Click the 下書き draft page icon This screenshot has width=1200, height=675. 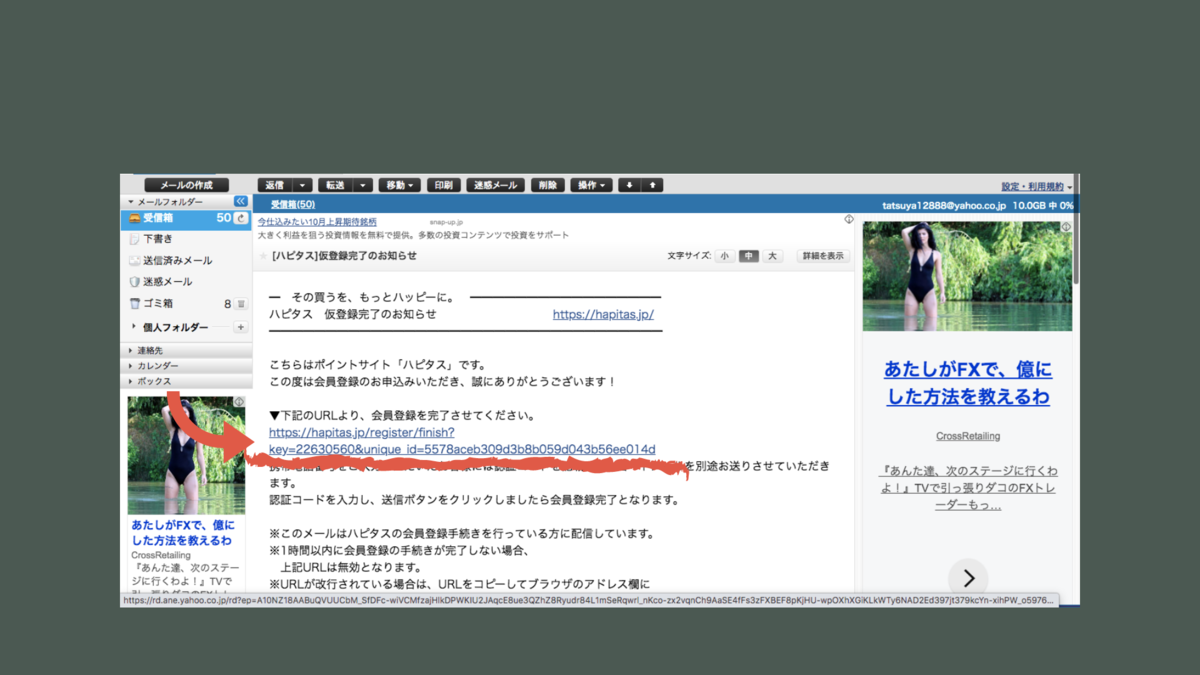134,240
